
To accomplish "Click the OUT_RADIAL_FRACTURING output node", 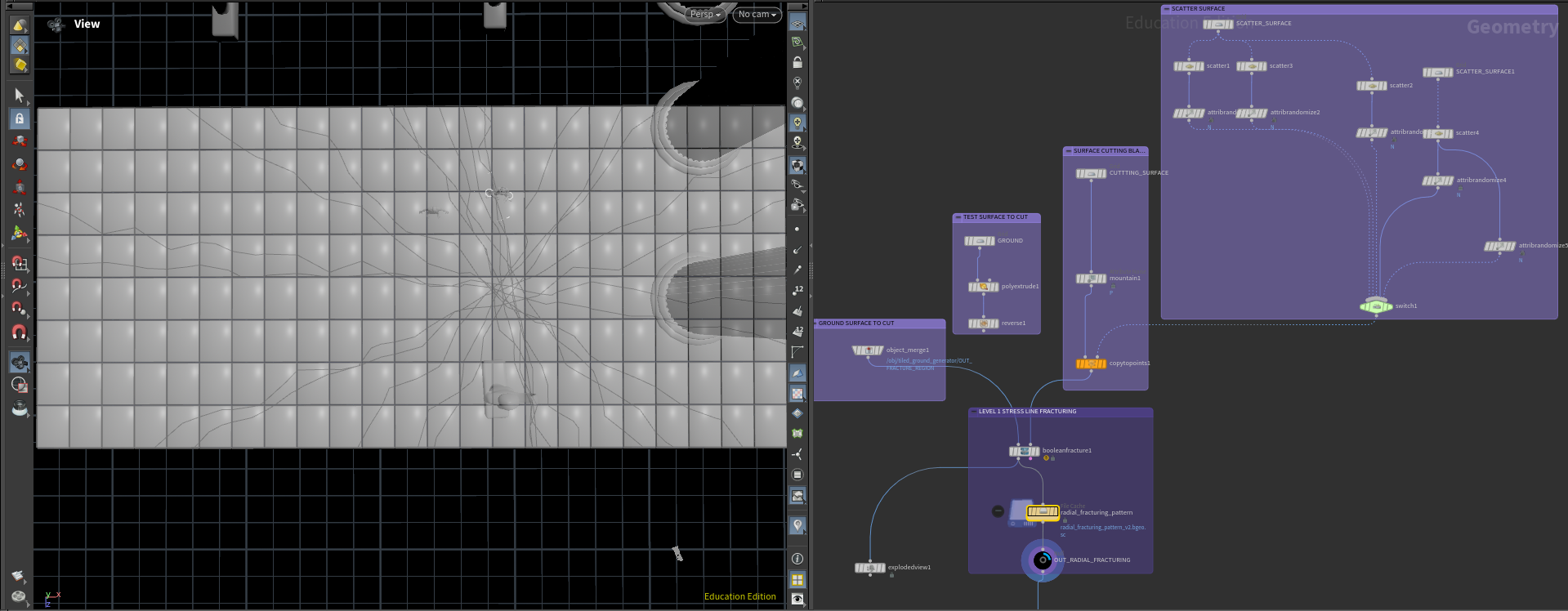I will pos(1043,560).
